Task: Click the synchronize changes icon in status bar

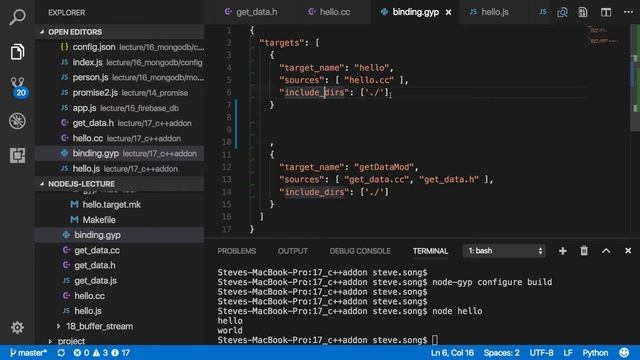Action: coord(61,353)
